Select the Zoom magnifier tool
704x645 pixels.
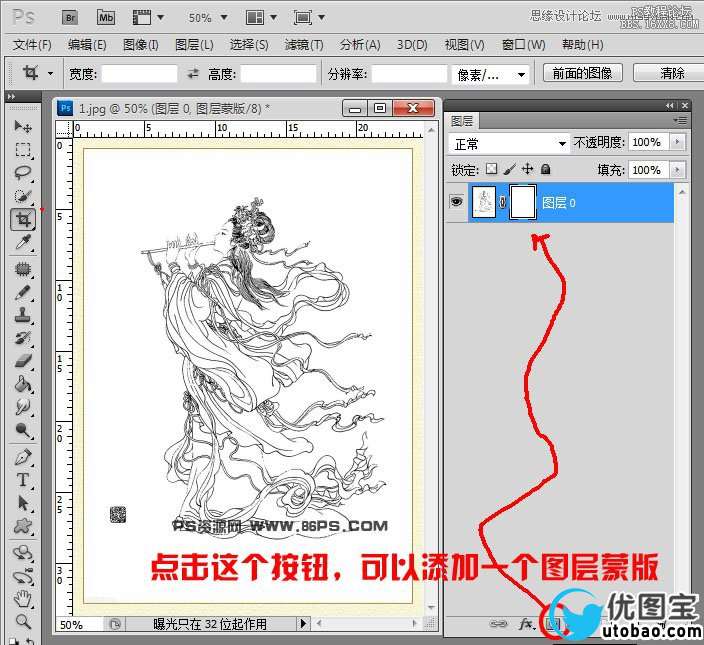click(23, 622)
